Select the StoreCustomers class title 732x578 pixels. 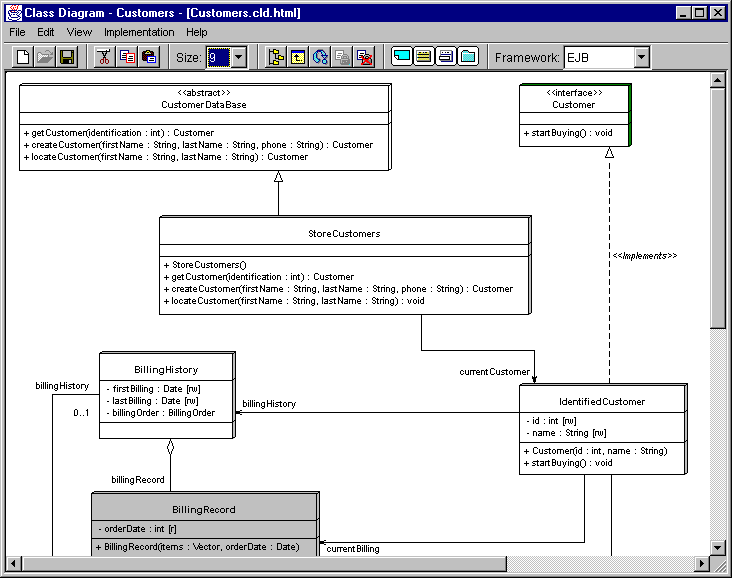pos(344,233)
